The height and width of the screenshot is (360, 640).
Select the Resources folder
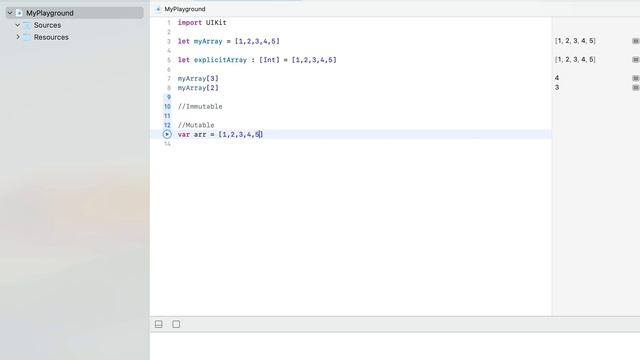pyautogui.click(x=51, y=37)
